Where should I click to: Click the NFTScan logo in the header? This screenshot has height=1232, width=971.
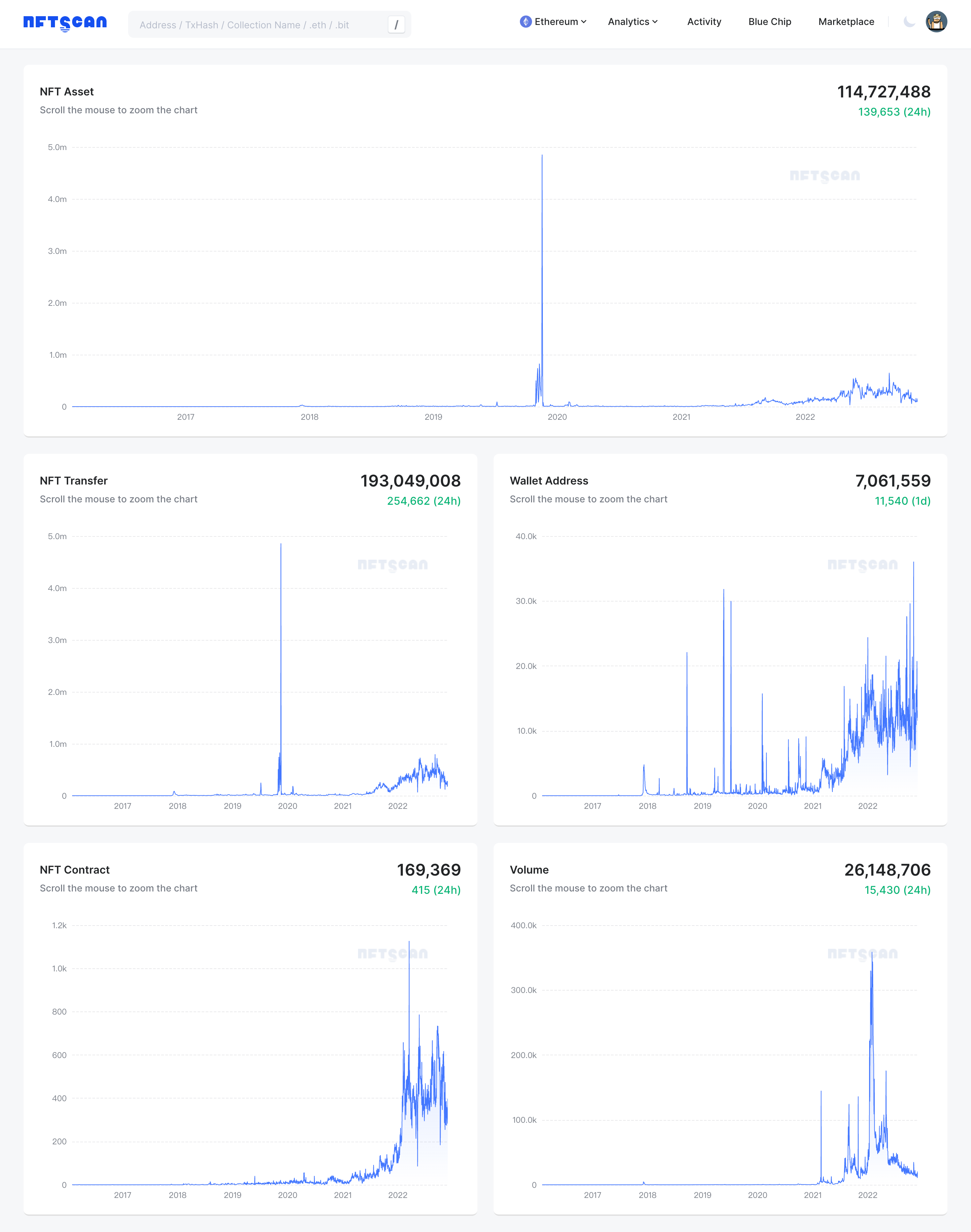(x=64, y=23)
